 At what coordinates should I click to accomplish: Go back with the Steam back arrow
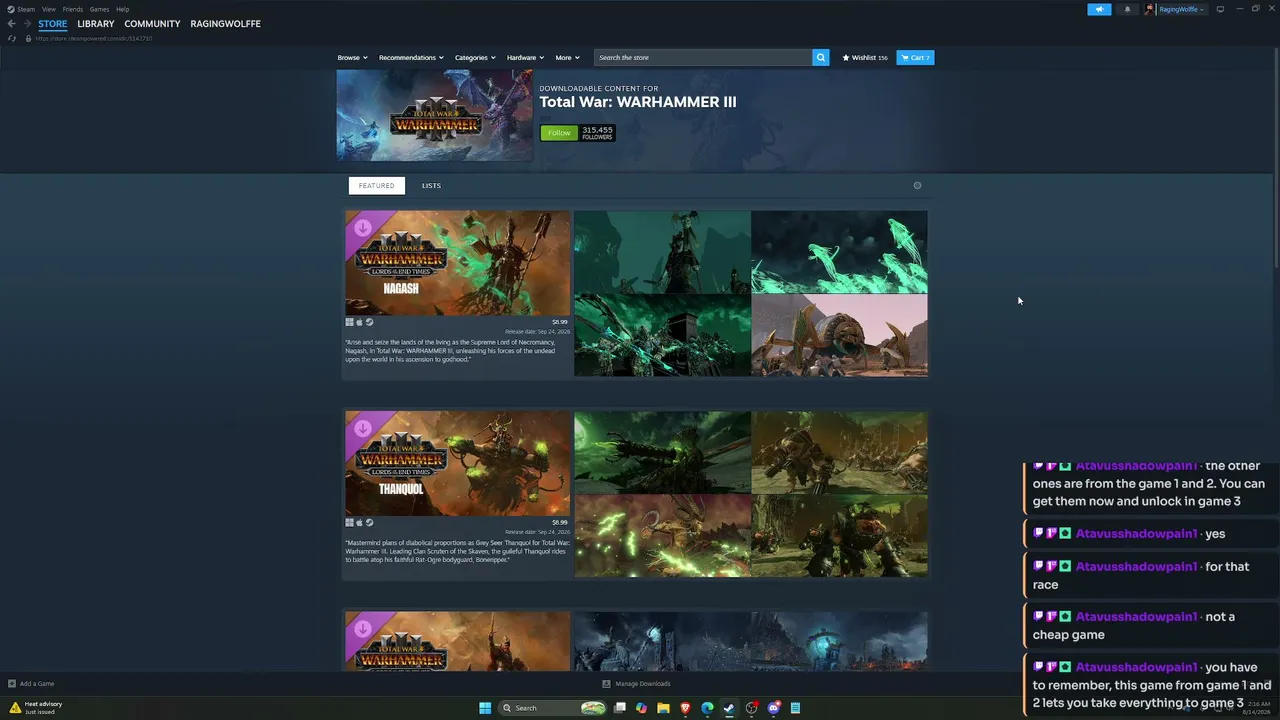12,24
